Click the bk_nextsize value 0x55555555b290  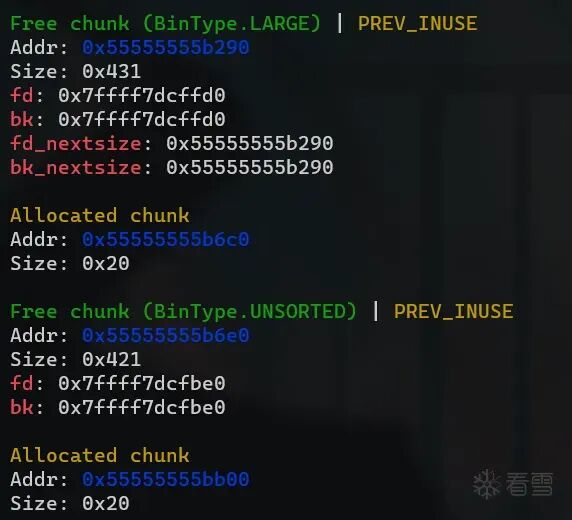(250, 167)
